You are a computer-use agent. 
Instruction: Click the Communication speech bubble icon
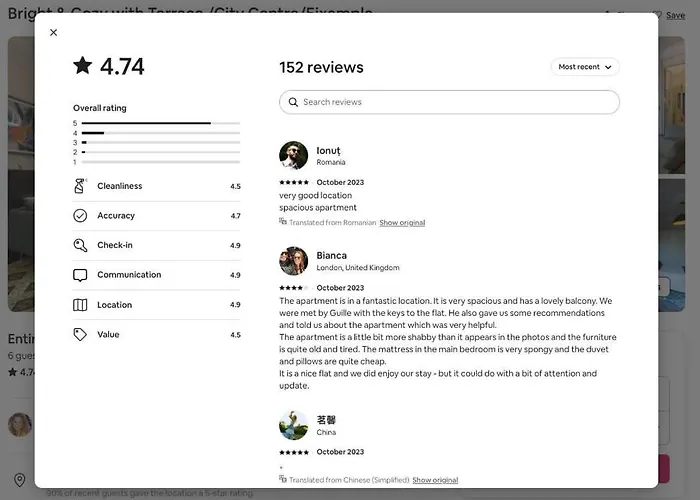80,275
